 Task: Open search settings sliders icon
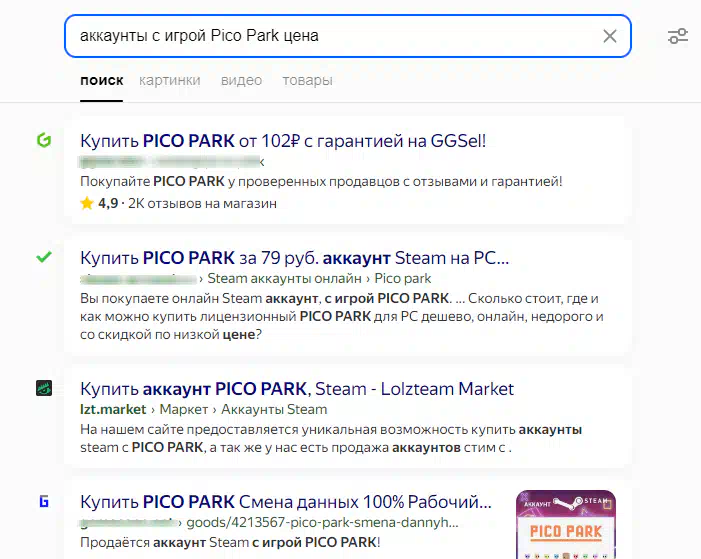(678, 36)
